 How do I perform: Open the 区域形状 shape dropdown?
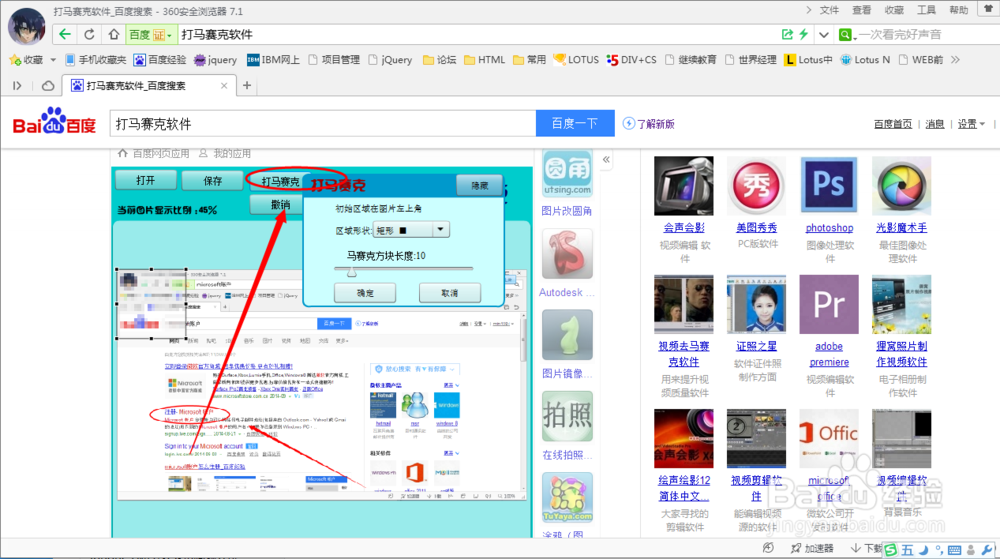[411, 230]
